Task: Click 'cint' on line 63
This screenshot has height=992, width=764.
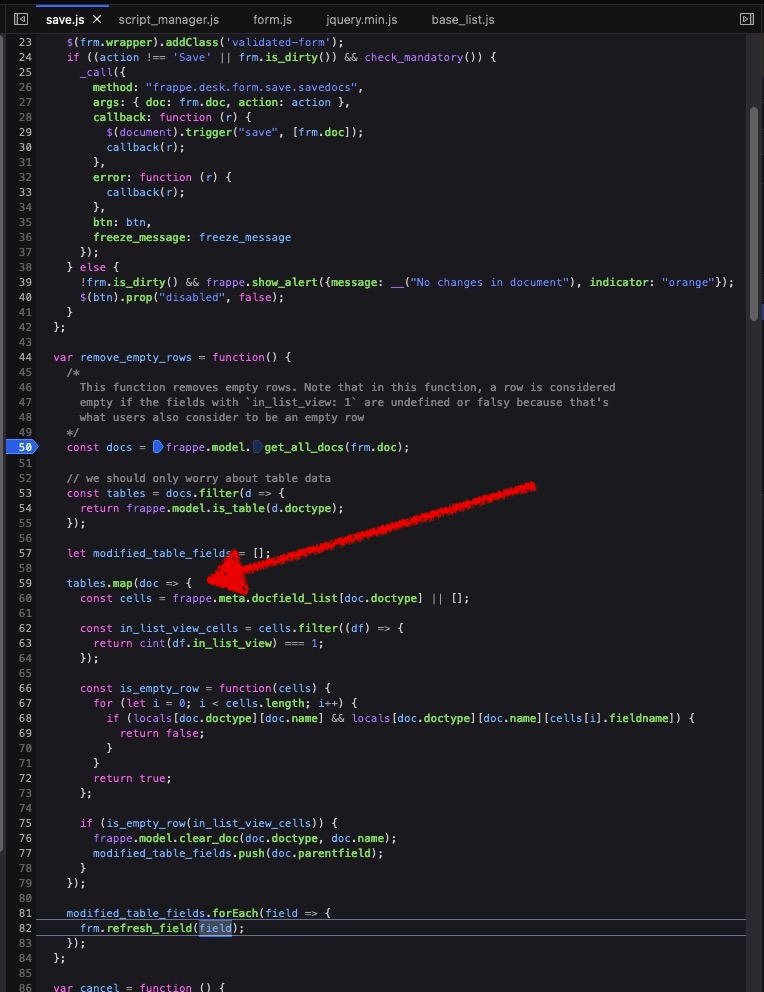Action: coord(152,643)
